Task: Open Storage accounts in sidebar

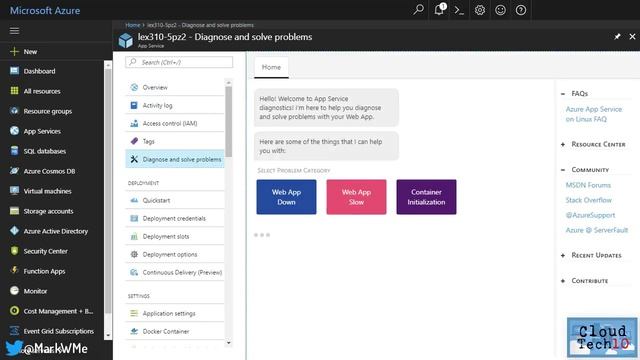Action: pos(48,211)
